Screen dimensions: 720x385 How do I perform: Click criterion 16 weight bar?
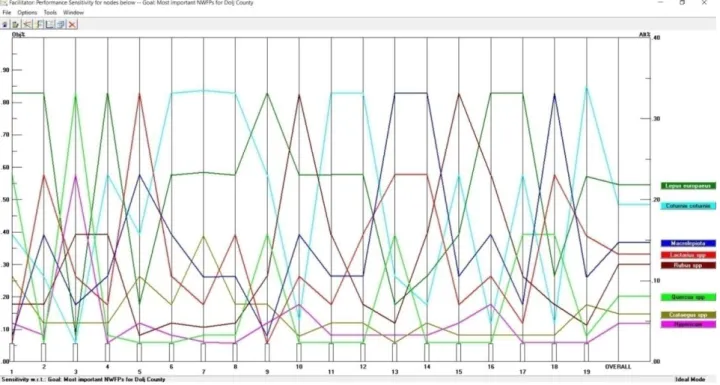490,352
